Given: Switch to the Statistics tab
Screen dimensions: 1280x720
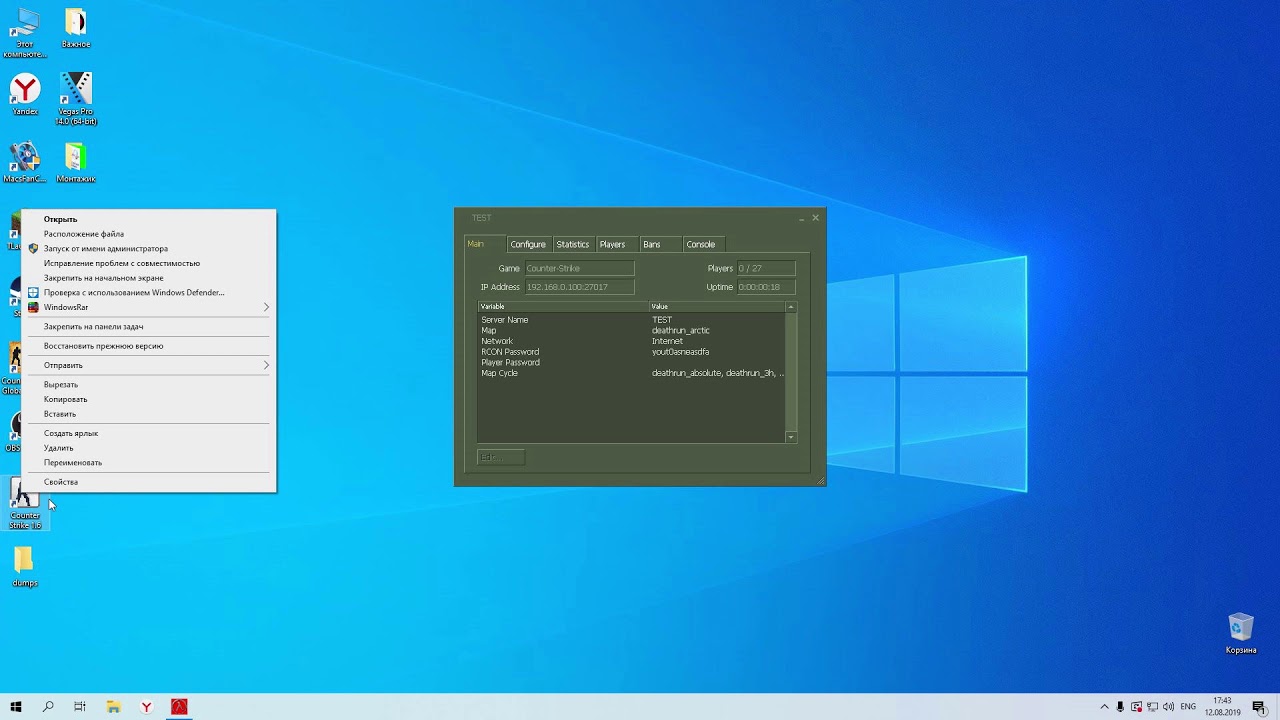Looking at the screenshot, I should click(573, 244).
